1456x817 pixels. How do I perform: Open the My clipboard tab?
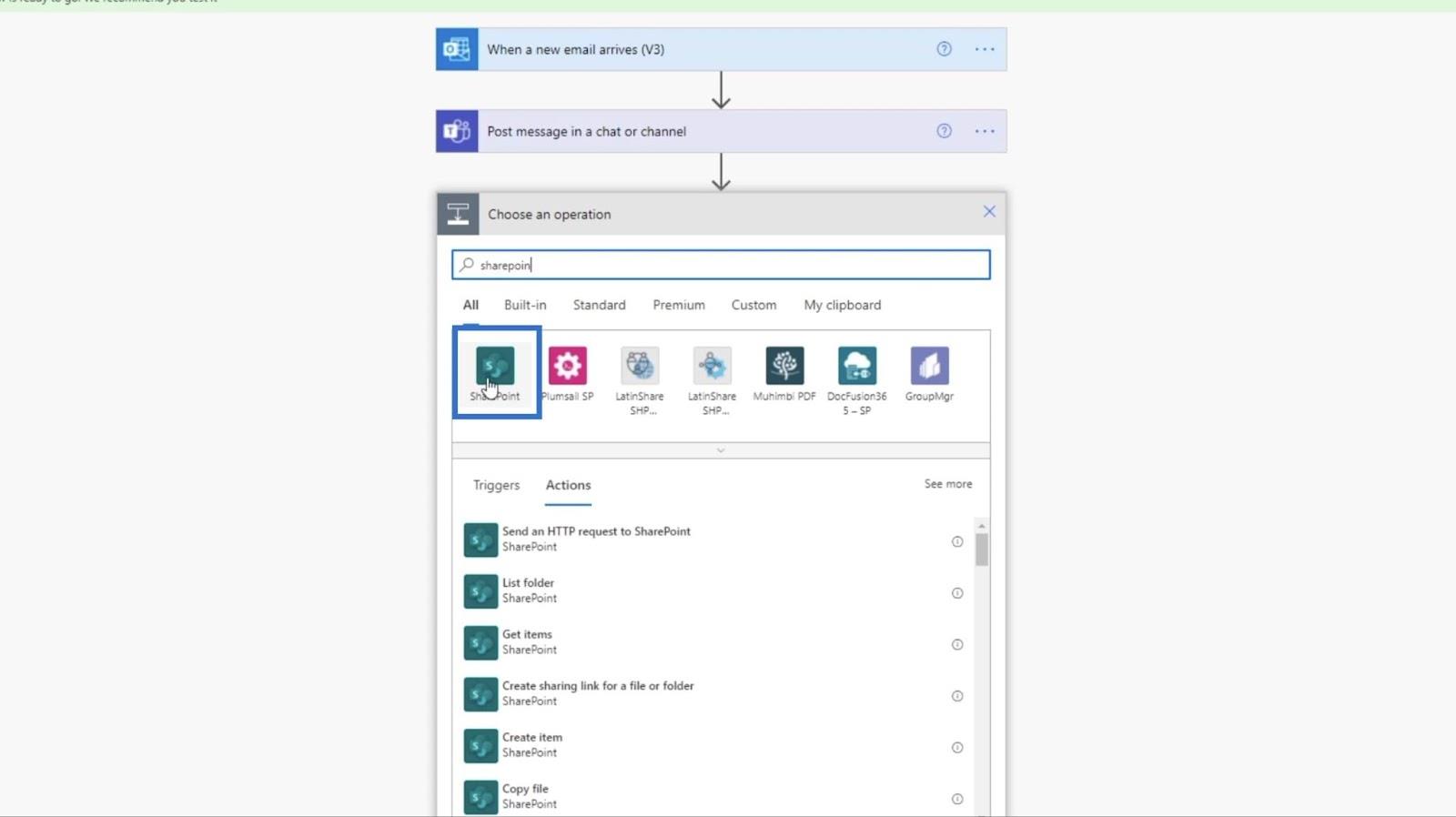click(x=843, y=305)
